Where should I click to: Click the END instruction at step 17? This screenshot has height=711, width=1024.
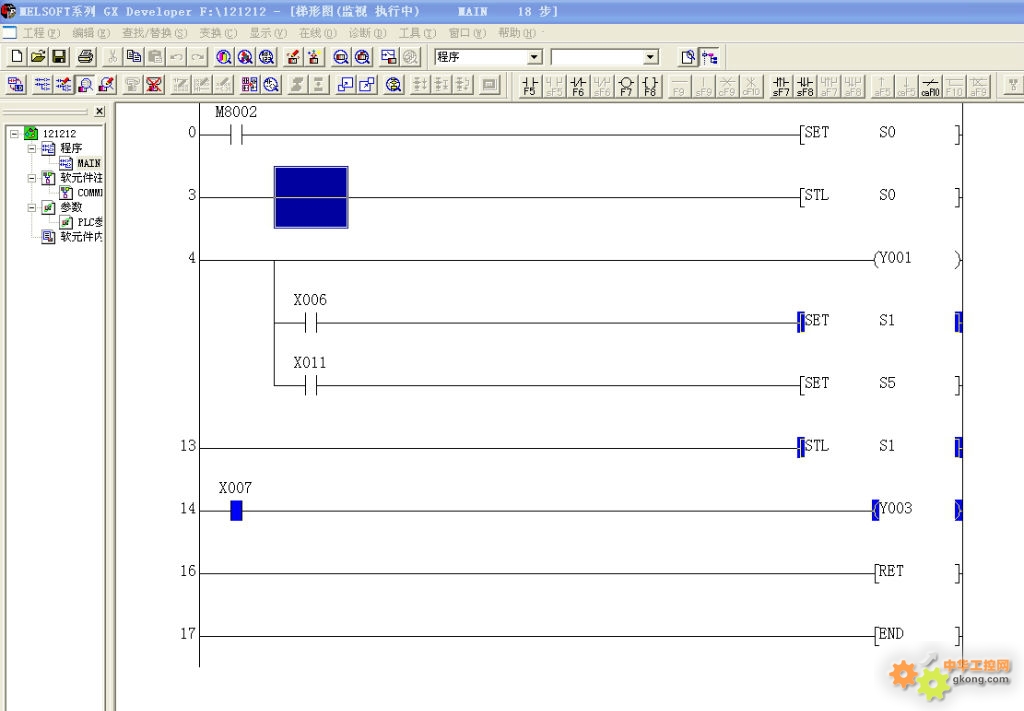click(918, 635)
